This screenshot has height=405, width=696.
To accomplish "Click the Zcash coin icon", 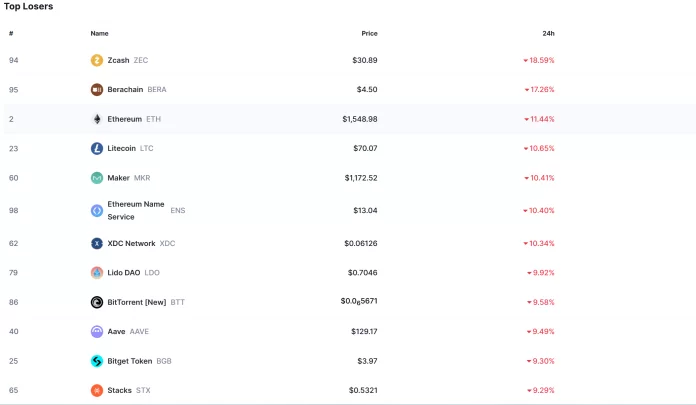I will 97,60.
